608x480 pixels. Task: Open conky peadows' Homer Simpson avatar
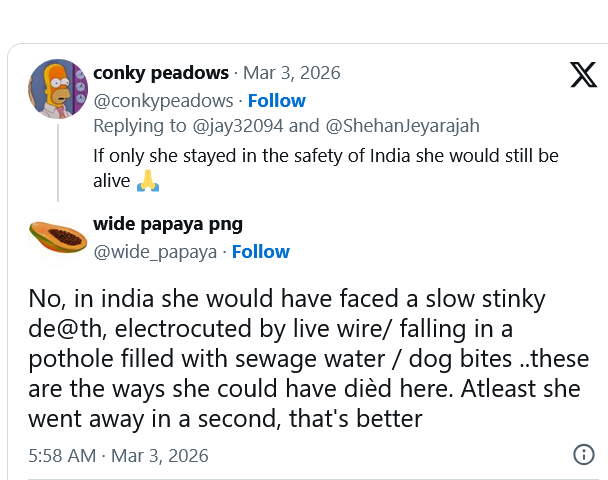point(57,89)
